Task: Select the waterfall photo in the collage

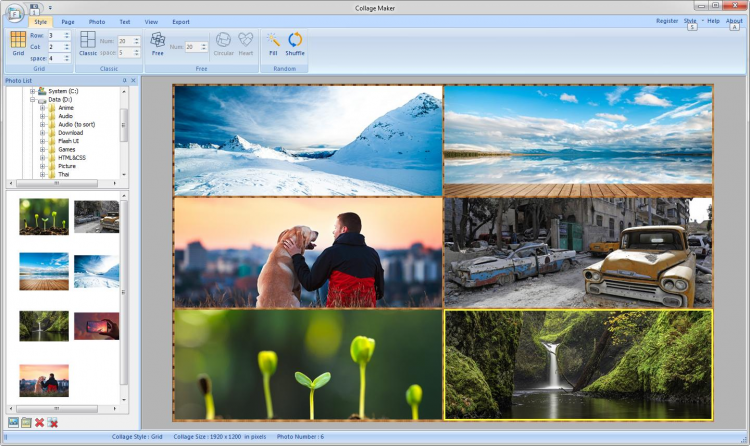Action: 578,364
